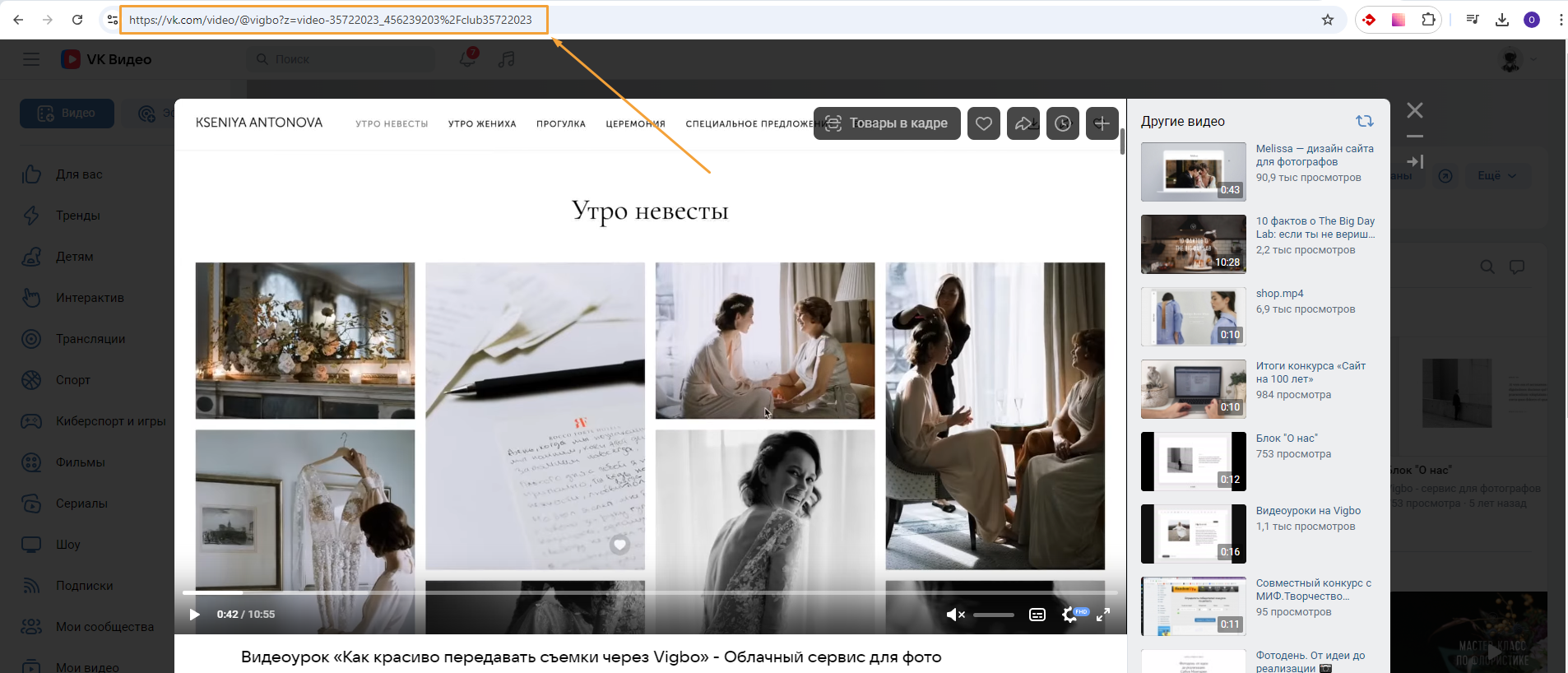This screenshot has height=673, width=1568.
Task: Open Видеоуроки на Vigbo video thumbnail
Action: [x=1194, y=534]
